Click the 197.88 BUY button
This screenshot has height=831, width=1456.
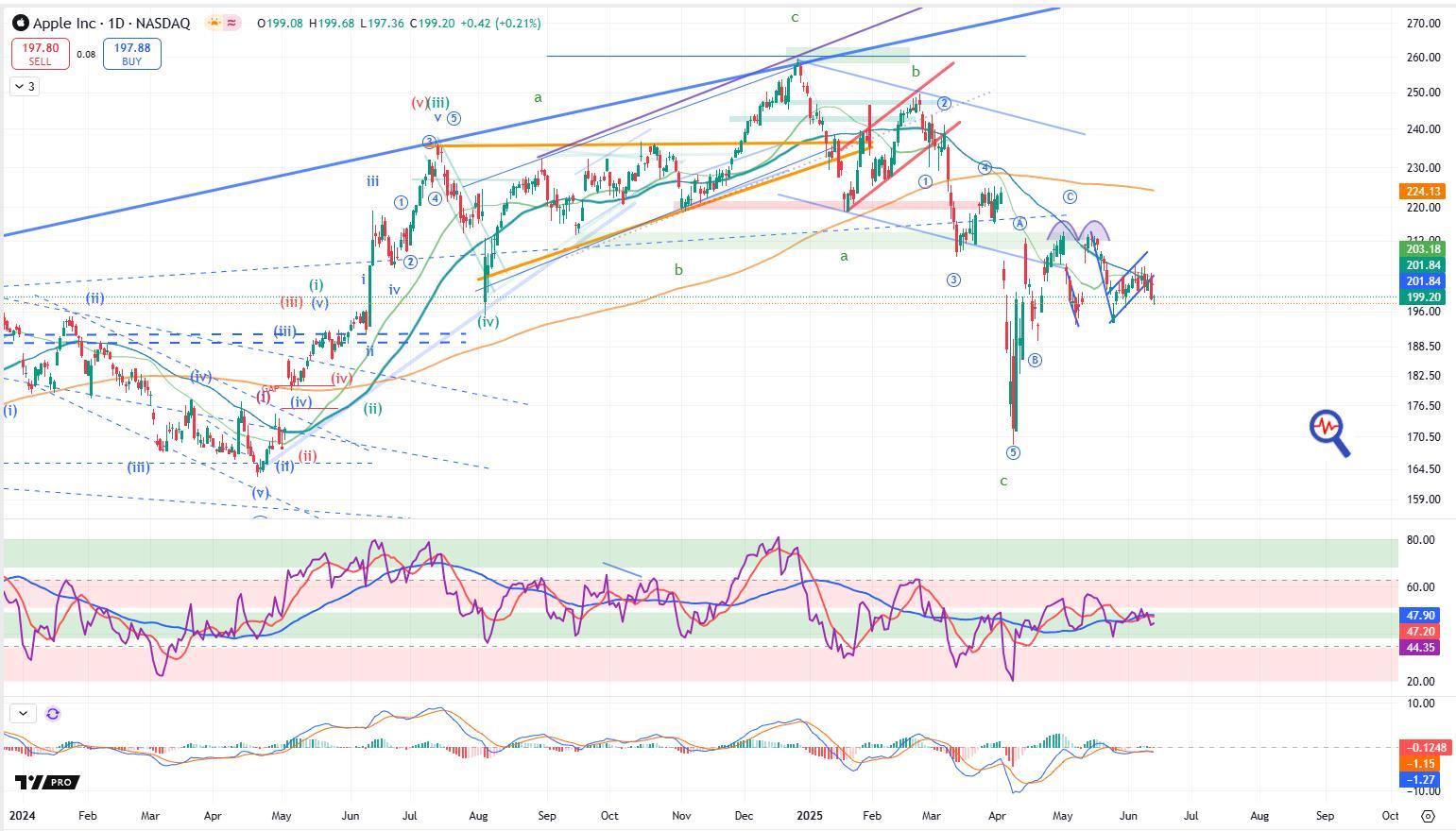(x=131, y=54)
